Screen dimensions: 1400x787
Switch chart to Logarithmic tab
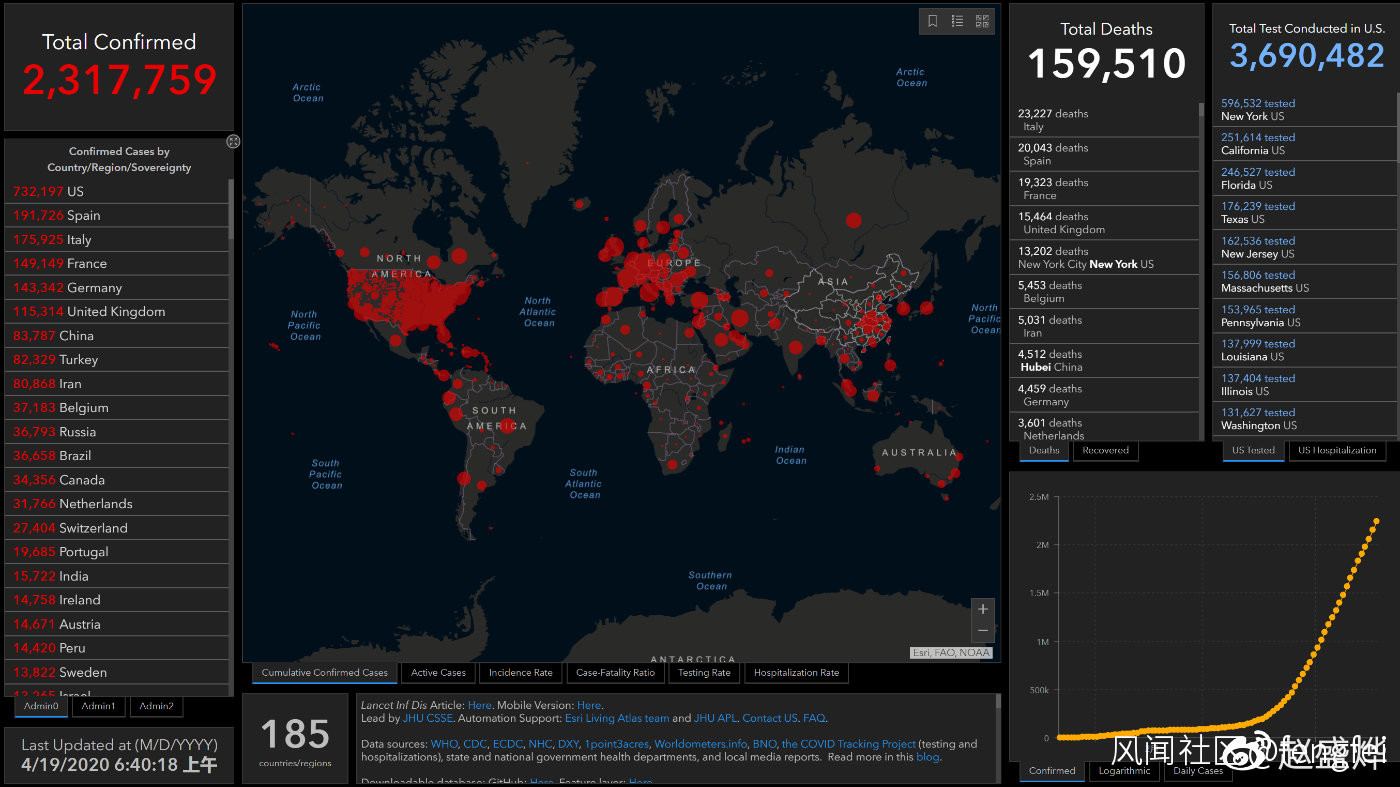tap(1124, 771)
